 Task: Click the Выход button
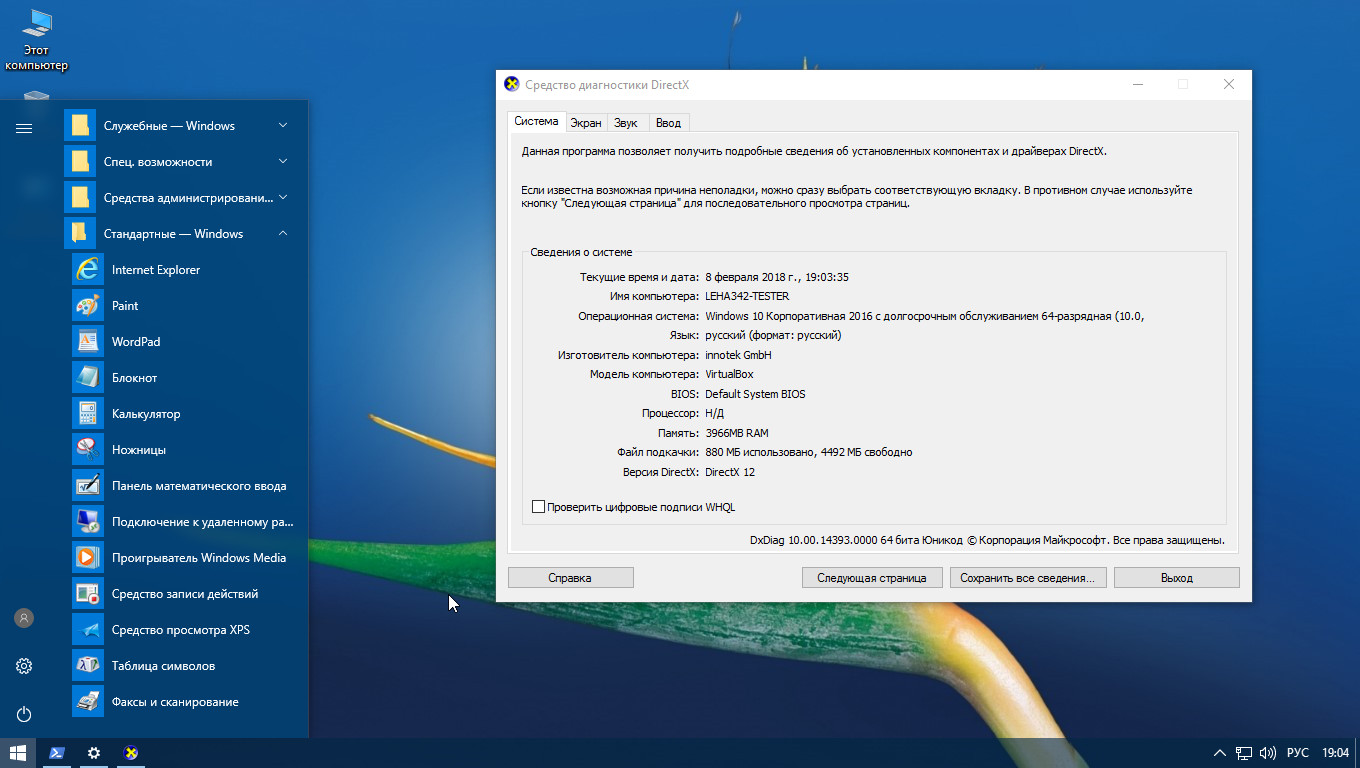pyautogui.click(x=1177, y=578)
